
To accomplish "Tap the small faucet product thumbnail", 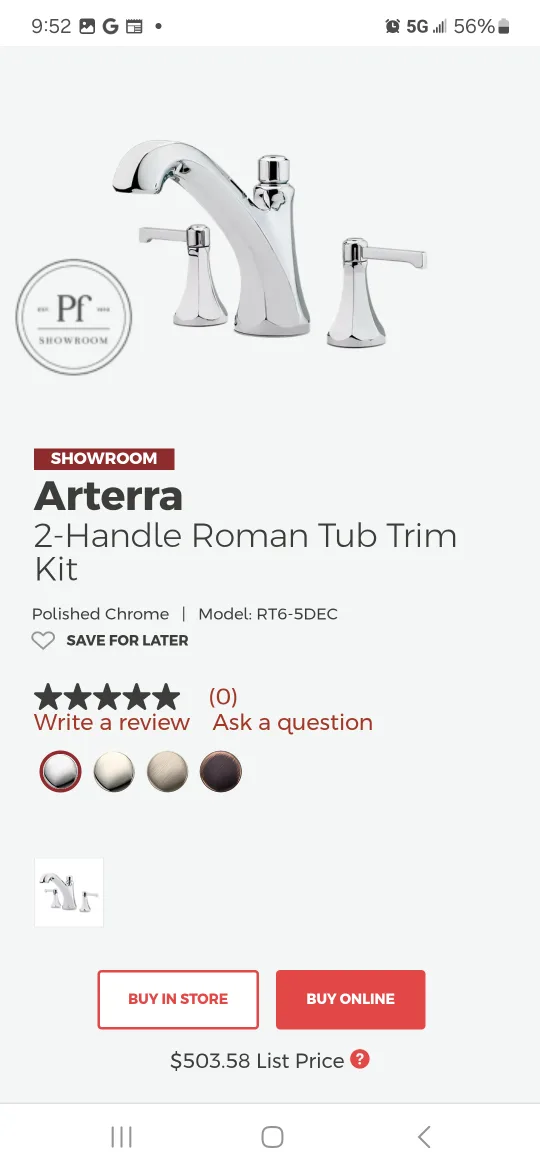I will 69,892.
